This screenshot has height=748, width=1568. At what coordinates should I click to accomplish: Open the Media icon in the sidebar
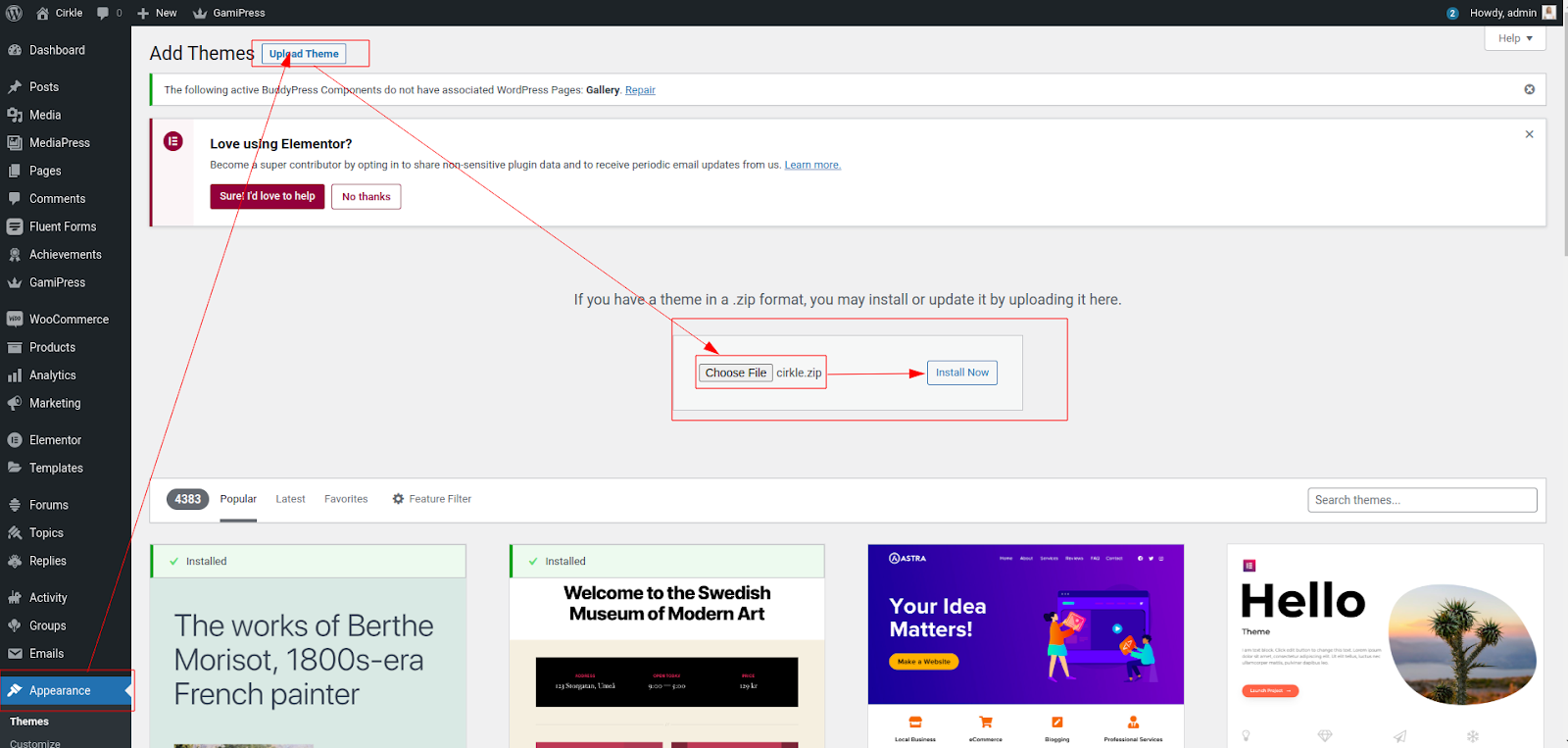coord(15,115)
